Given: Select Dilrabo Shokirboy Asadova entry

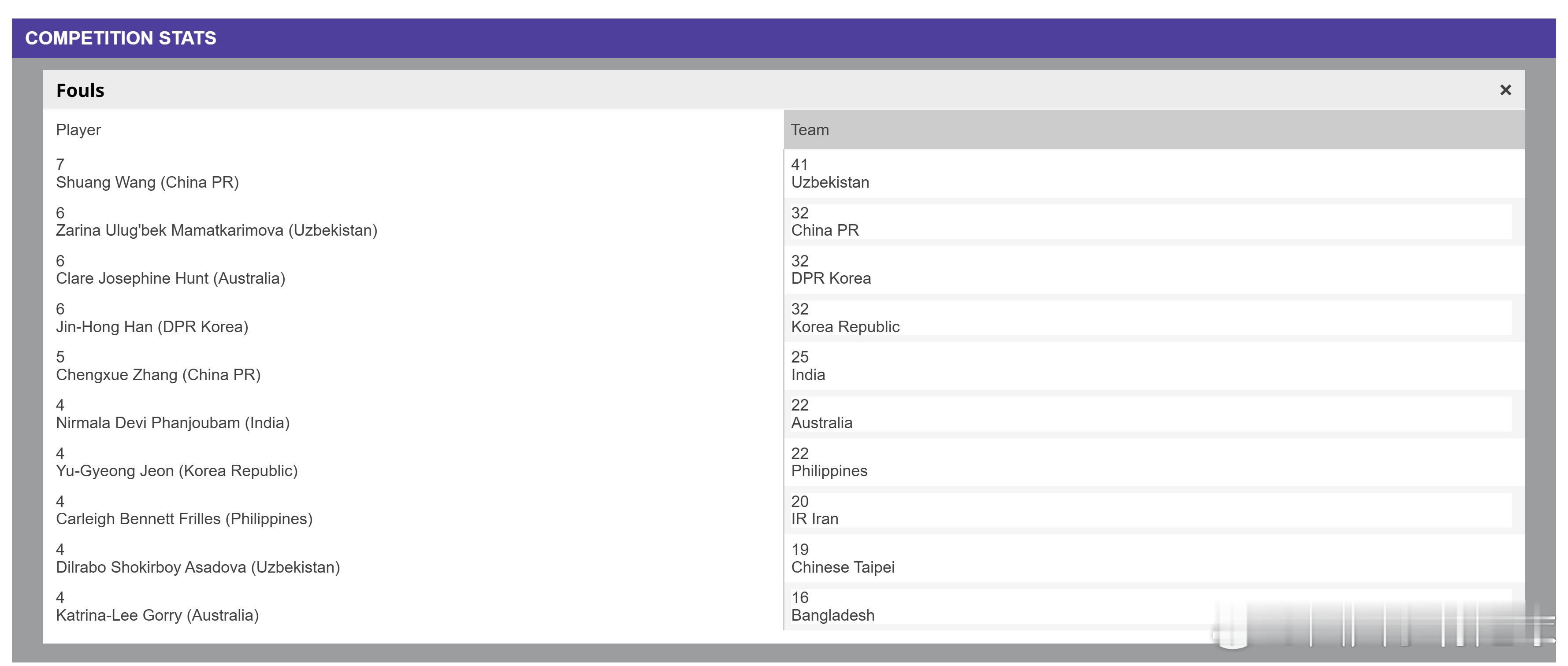Looking at the screenshot, I should click(x=198, y=567).
